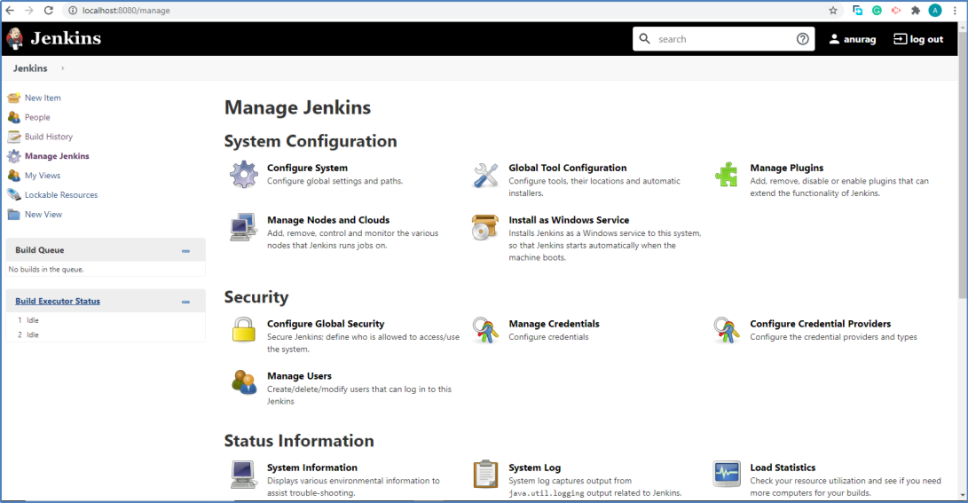The width and height of the screenshot is (968, 503).
Task: Select the Configure Global Security padlock icon
Action: pyautogui.click(x=244, y=330)
